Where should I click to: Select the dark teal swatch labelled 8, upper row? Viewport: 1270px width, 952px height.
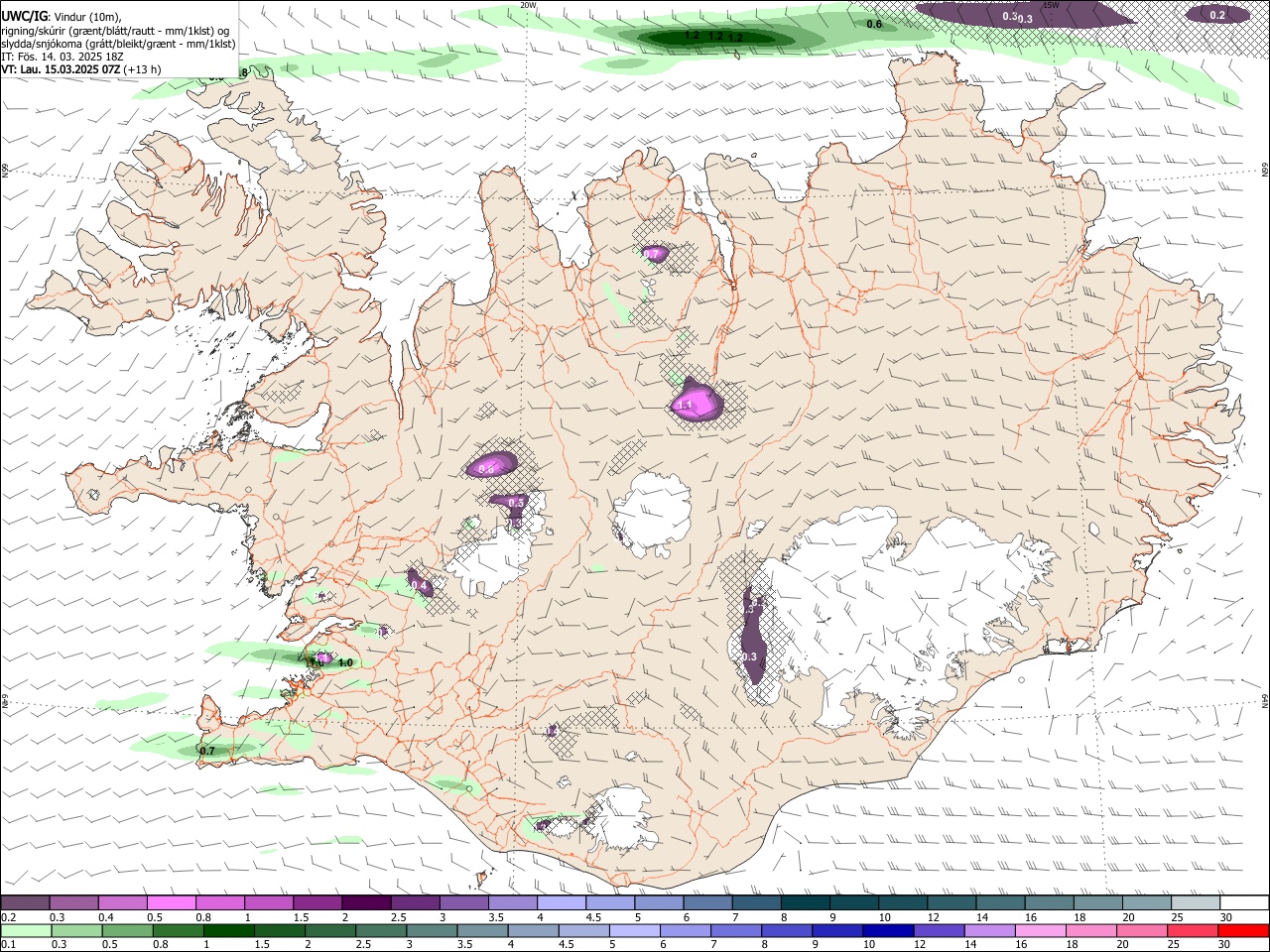(805, 902)
